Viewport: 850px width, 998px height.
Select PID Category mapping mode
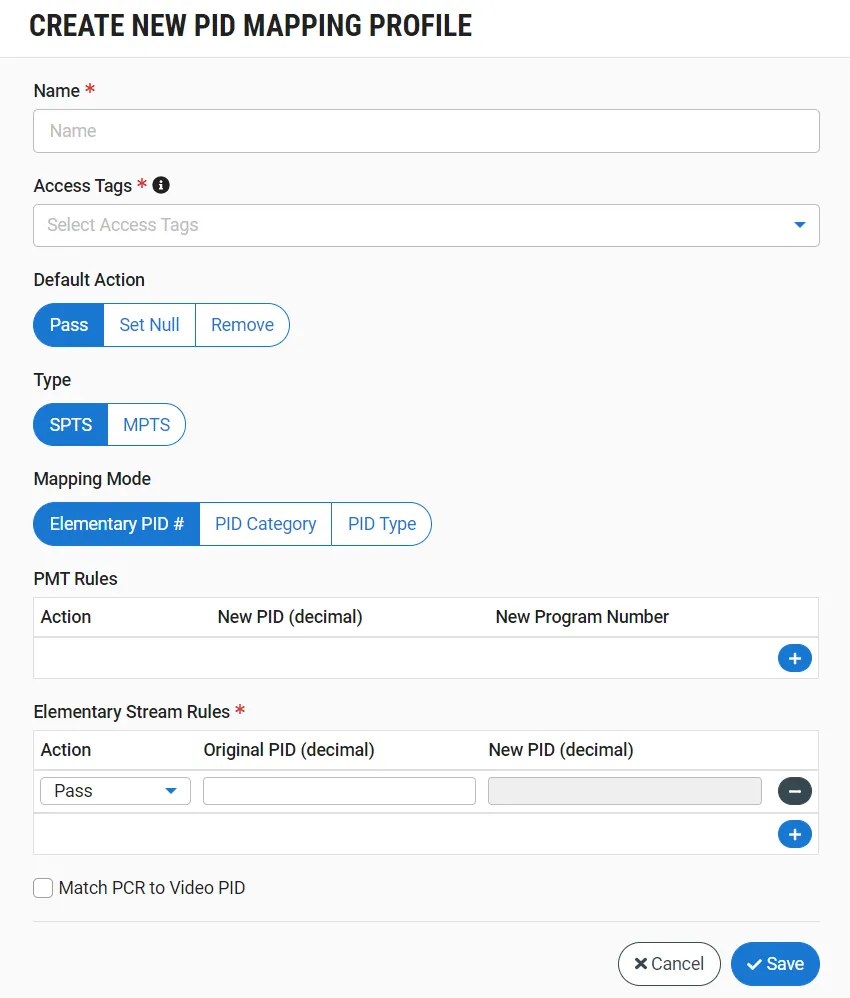coord(266,524)
